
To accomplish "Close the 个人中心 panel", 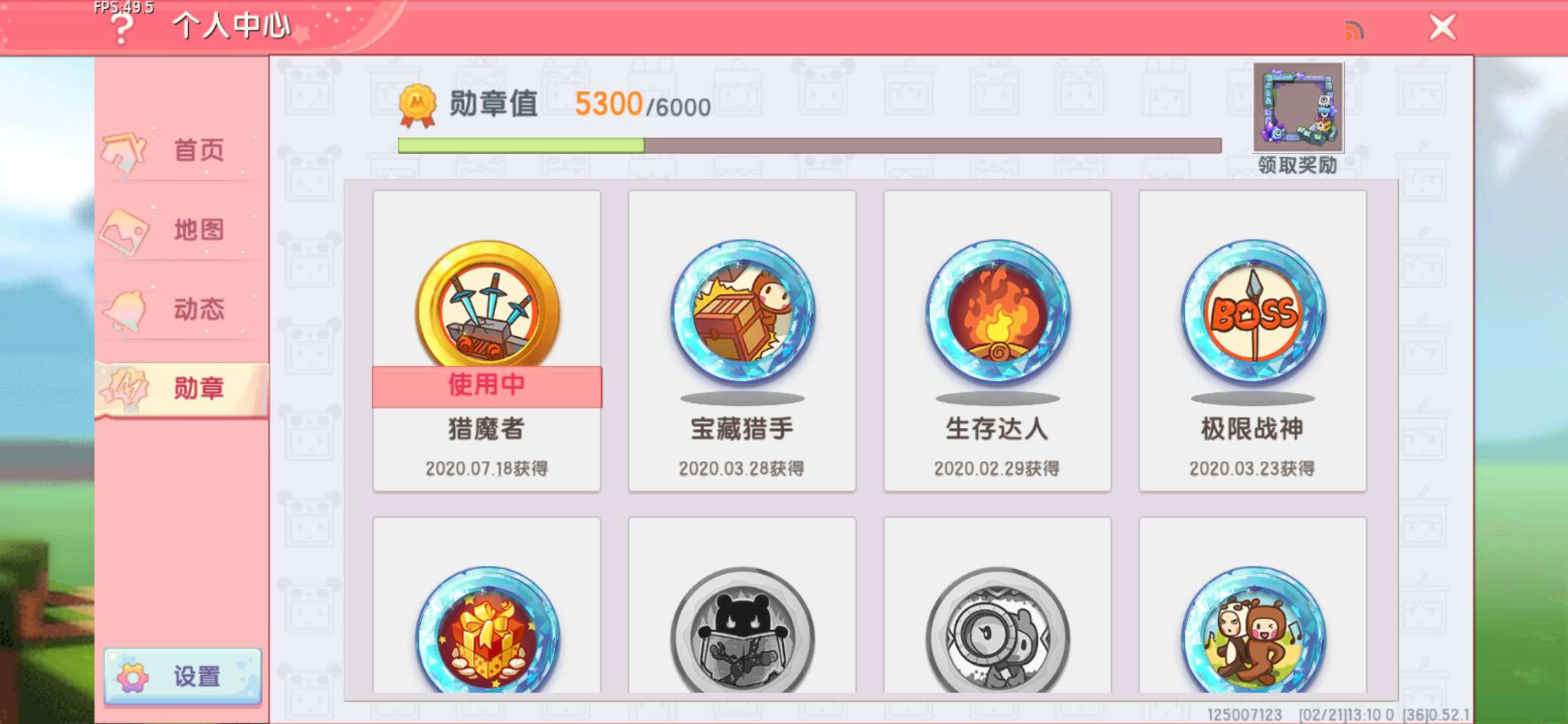I will pyautogui.click(x=1442, y=28).
